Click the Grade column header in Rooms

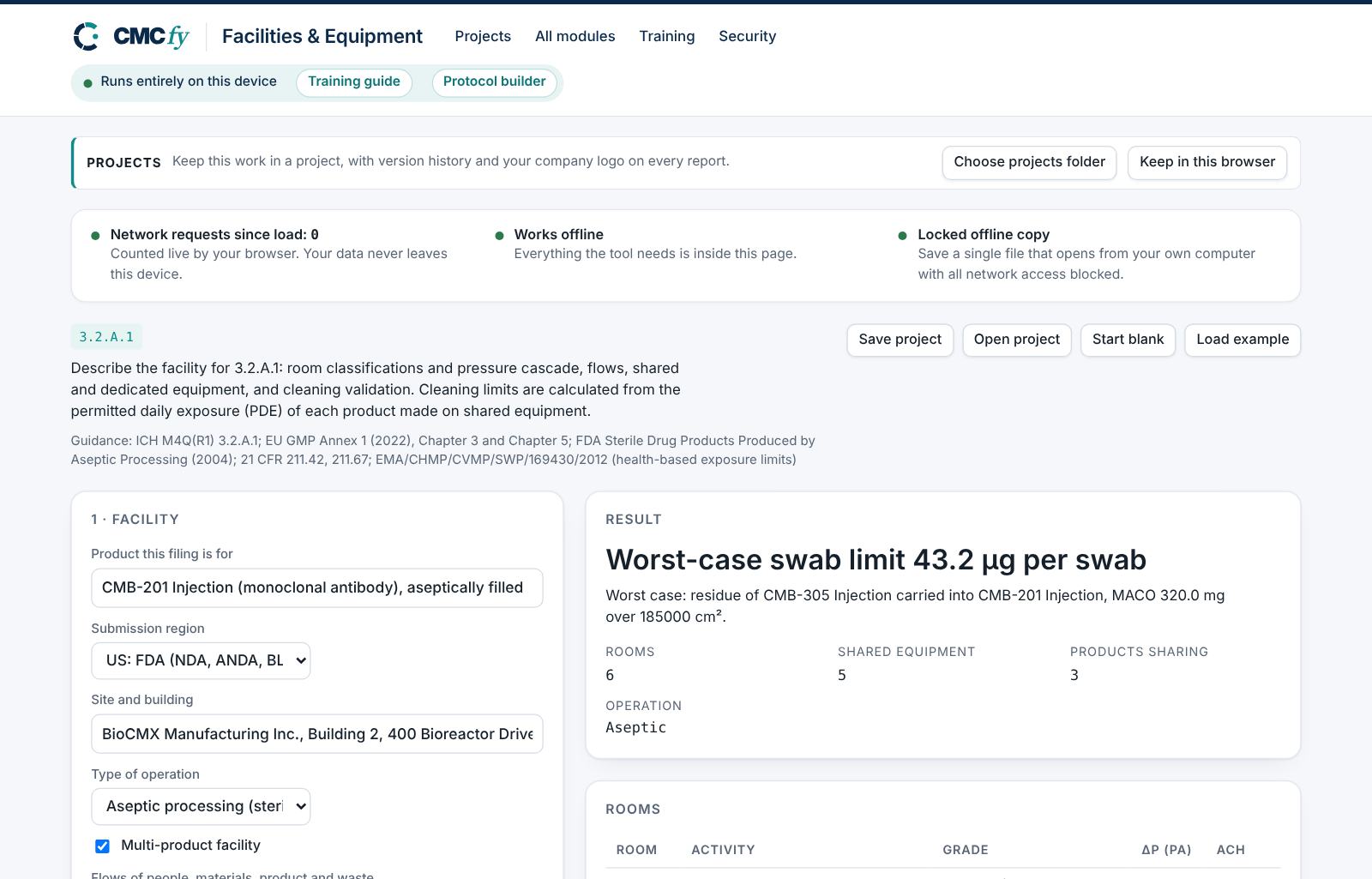(966, 851)
